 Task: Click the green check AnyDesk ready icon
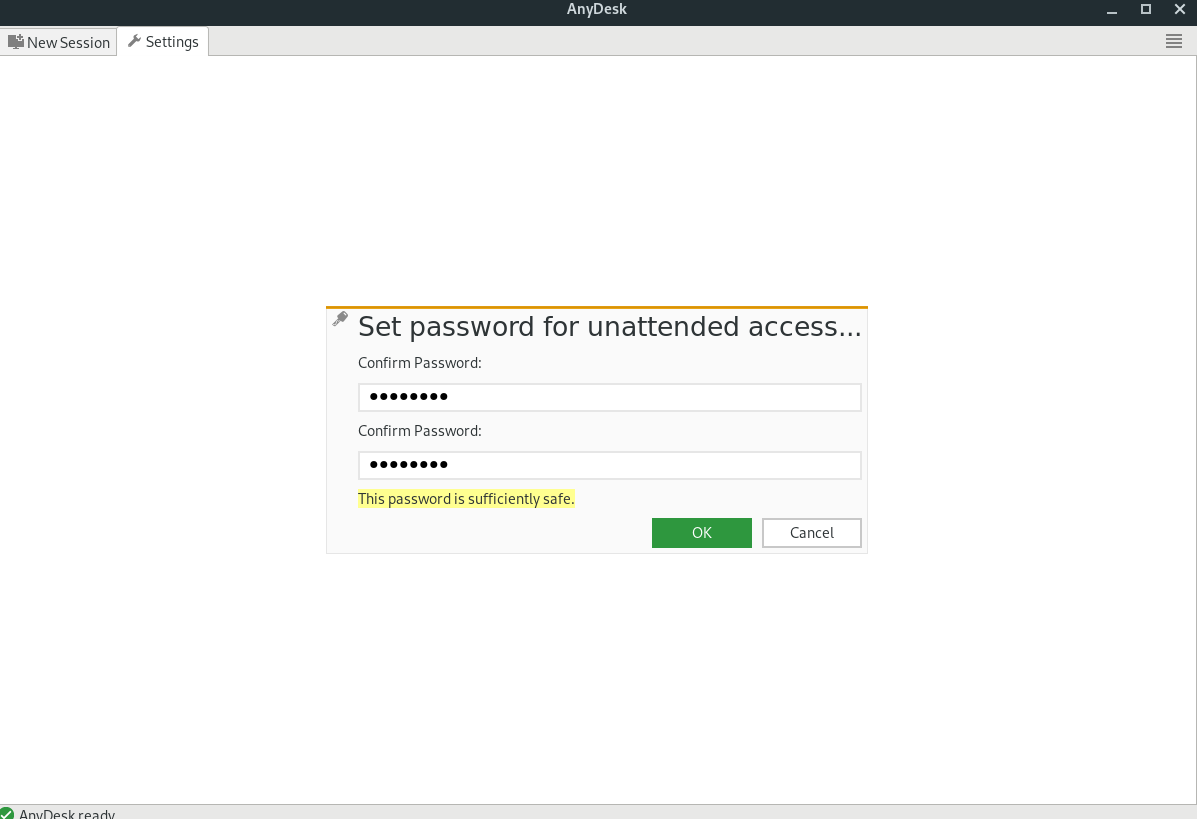point(7,814)
